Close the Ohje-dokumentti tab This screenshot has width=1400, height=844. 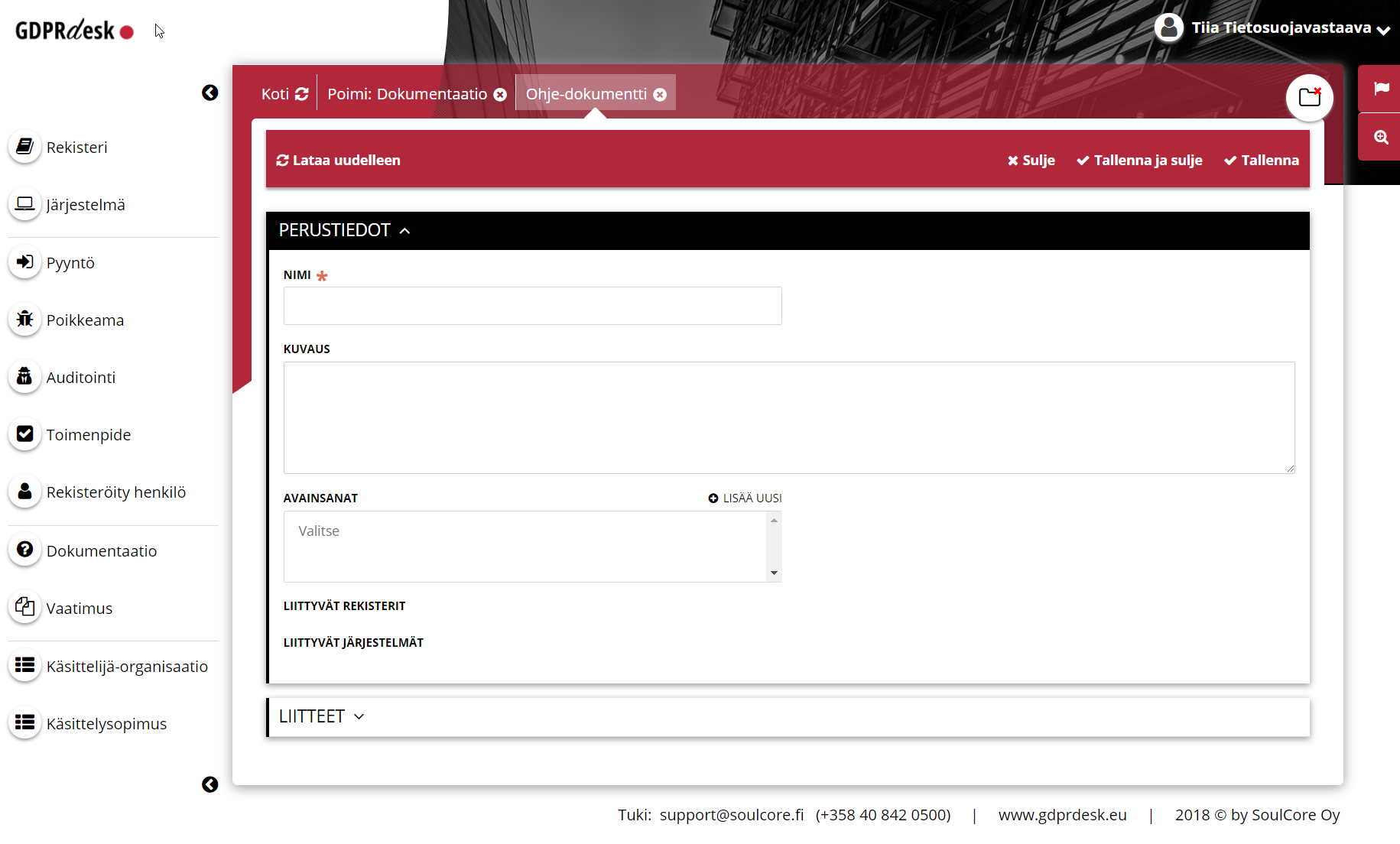click(660, 95)
